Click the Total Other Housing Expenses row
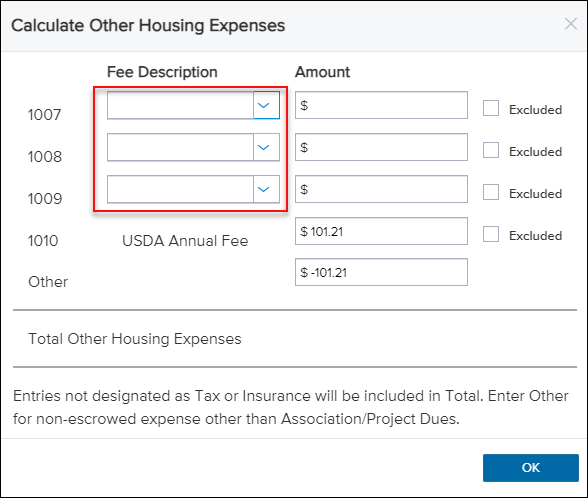This screenshot has height=498, width=588. point(295,339)
